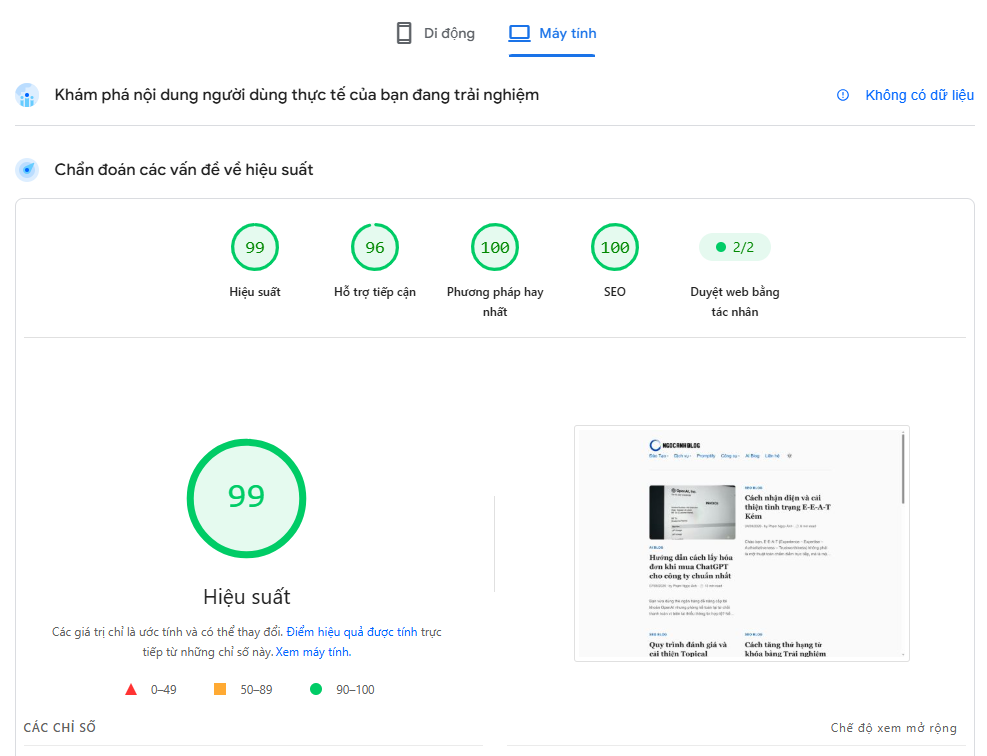Screen dimensions: 987x756
Task: Click the page screenshot thumbnail
Action: (742, 543)
